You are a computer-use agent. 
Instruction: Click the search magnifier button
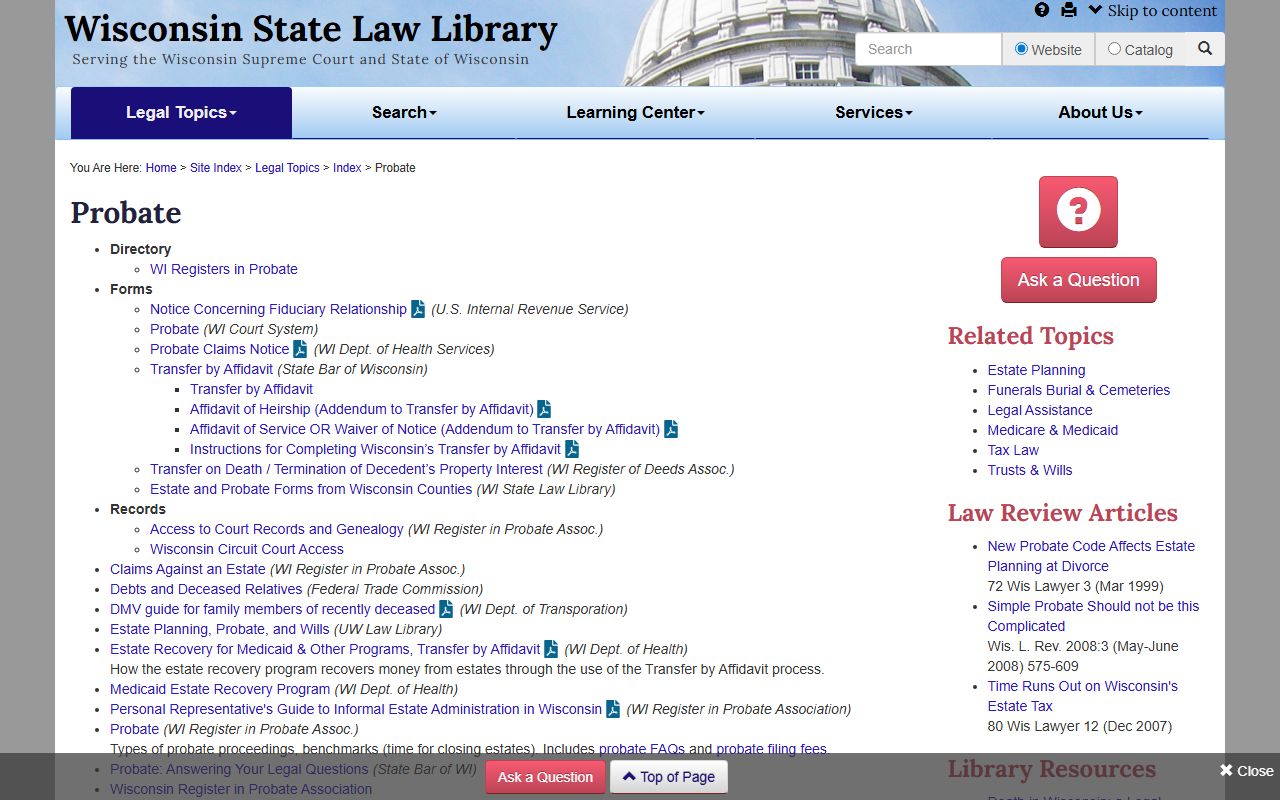pyautogui.click(x=1205, y=49)
